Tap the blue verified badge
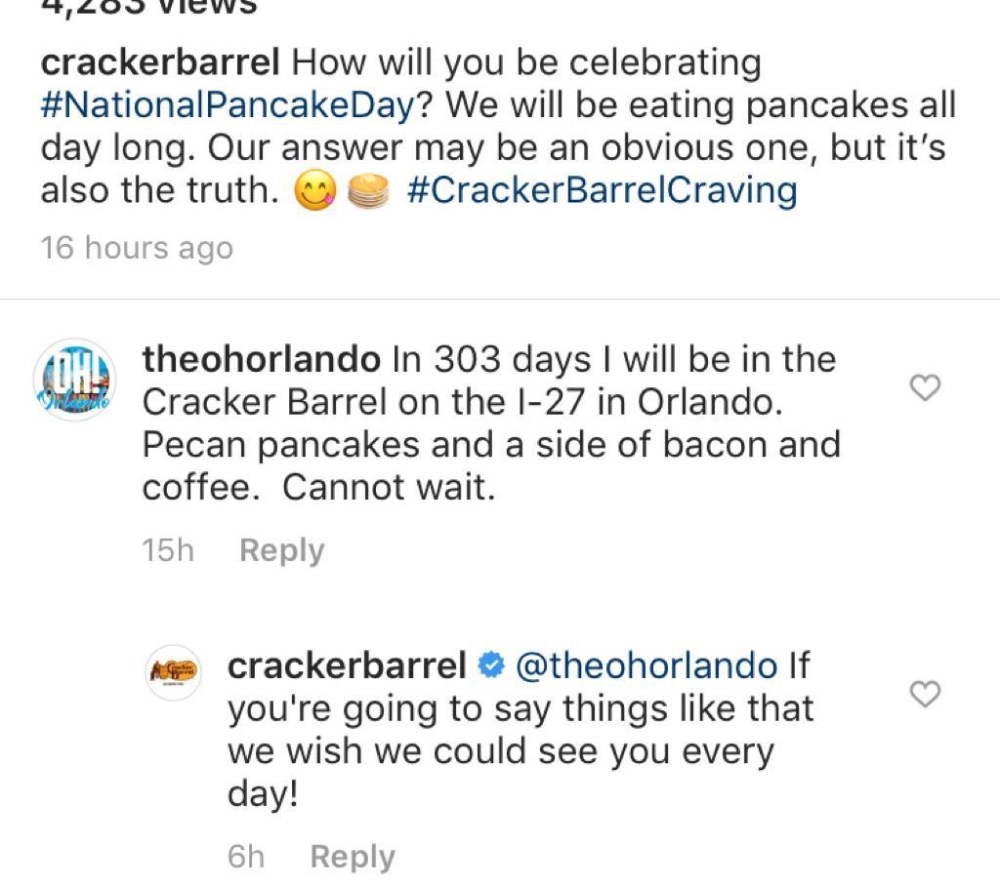This screenshot has width=1000, height=886. point(491,667)
